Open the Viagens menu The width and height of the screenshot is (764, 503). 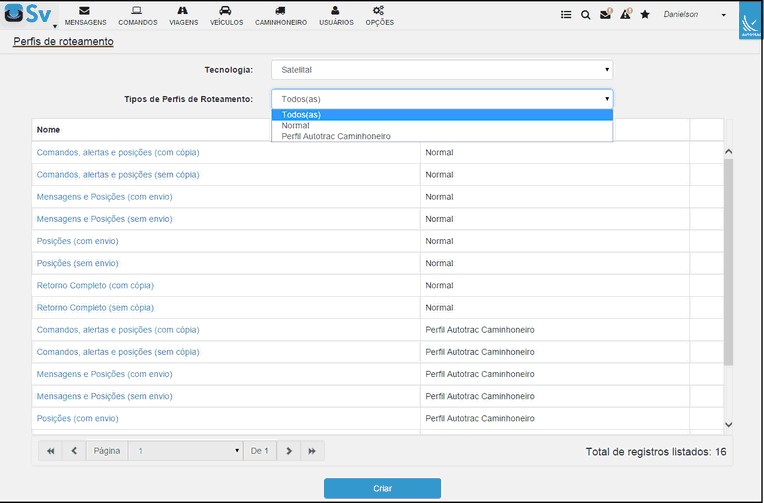click(183, 16)
